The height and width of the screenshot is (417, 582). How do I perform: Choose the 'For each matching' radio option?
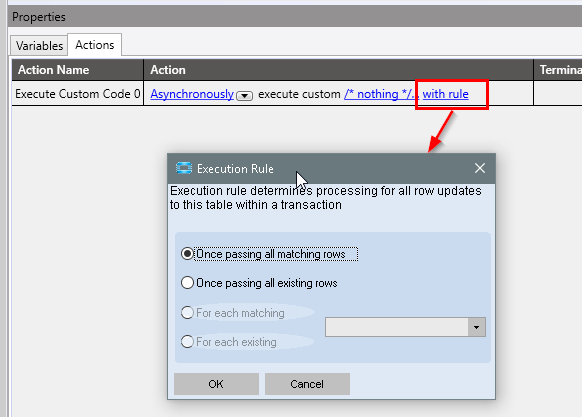point(187,313)
